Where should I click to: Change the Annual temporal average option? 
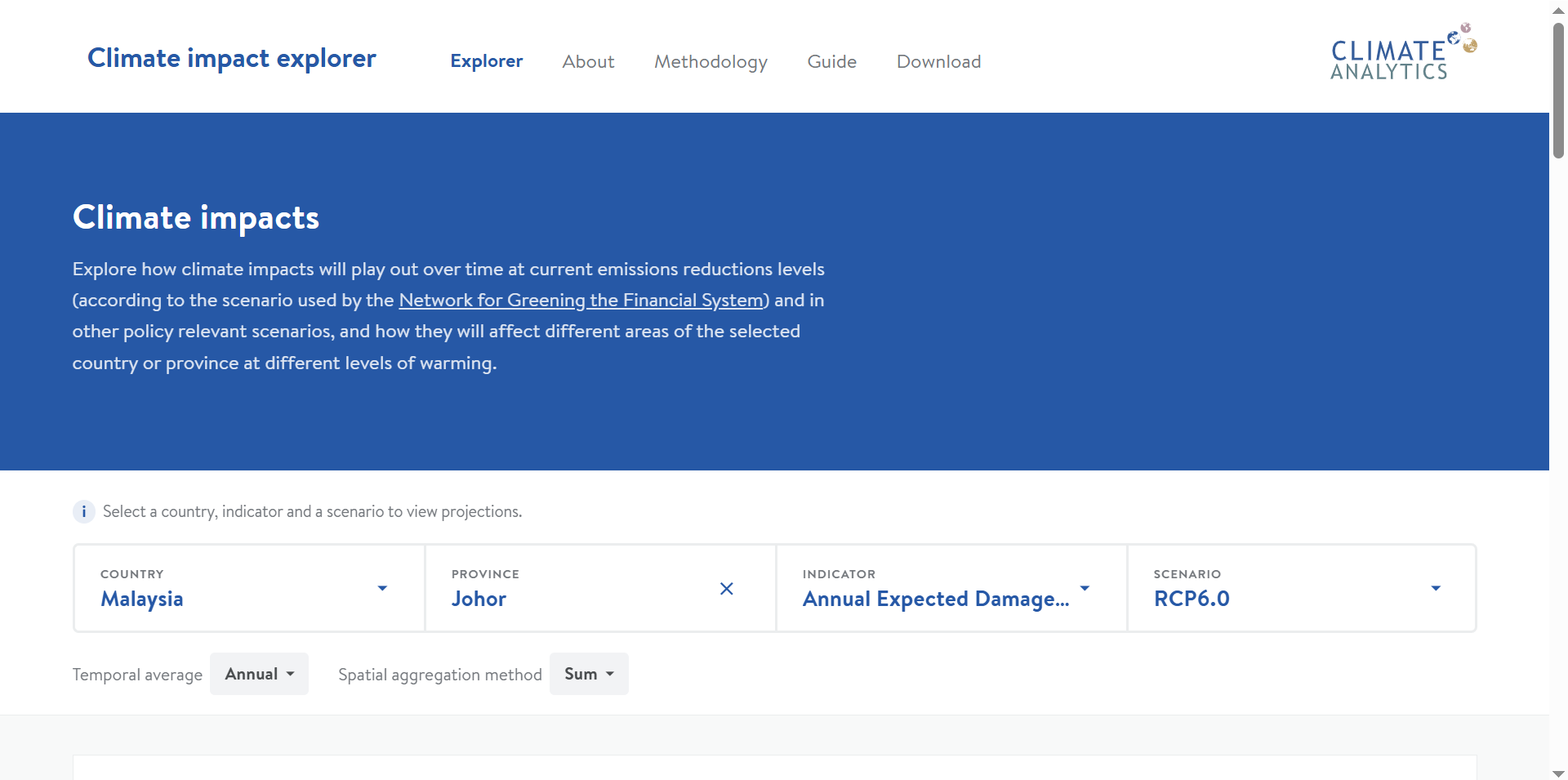coord(259,674)
